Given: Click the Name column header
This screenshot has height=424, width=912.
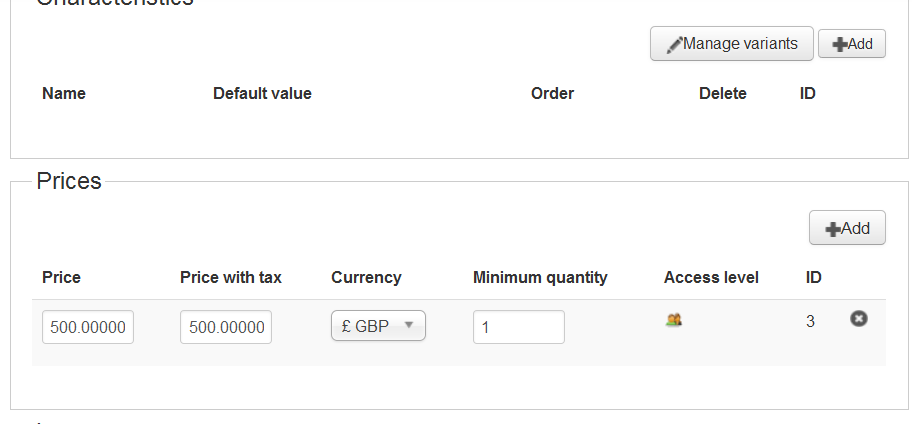Looking at the screenshot, I should coord(64,93).
